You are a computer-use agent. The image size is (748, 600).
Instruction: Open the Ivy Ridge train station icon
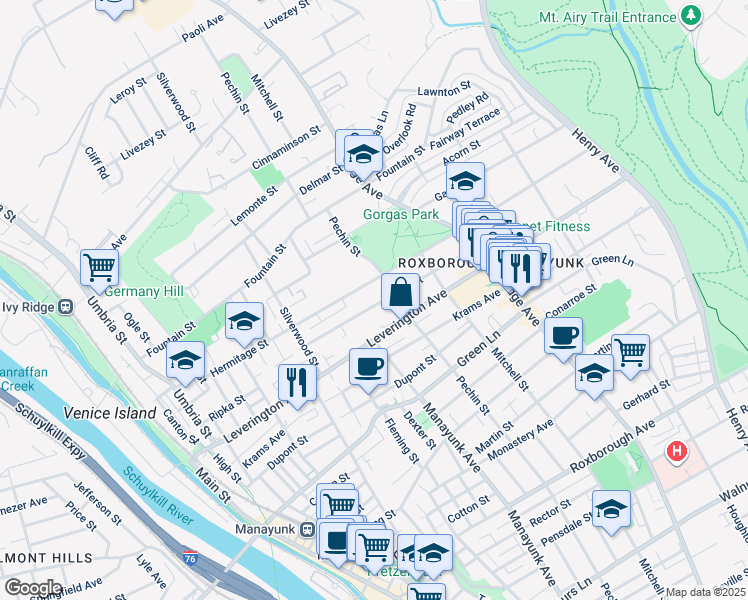pos(66,307)
